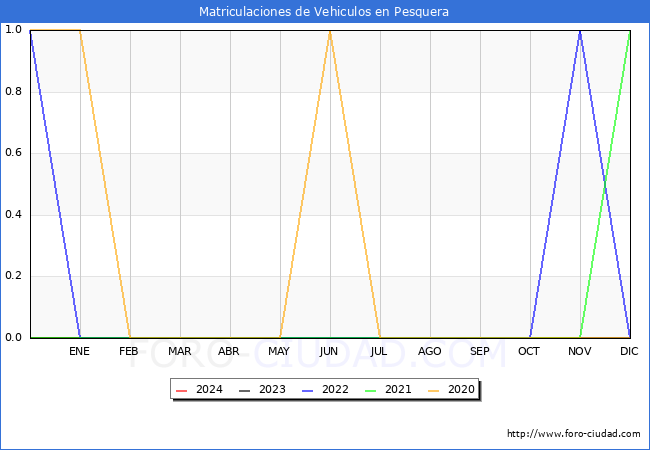Screen dimensions: 650x450
Task: Click the JUN month axis label
Action: (329, 351)
